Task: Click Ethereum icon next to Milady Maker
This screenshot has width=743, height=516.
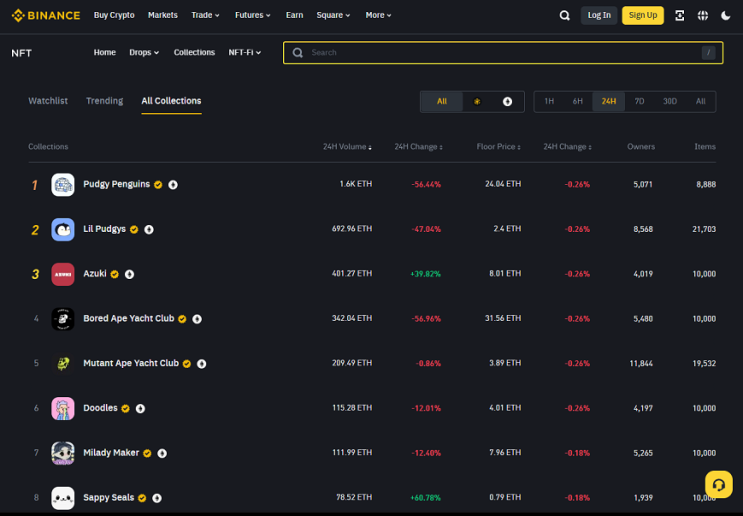Action: pyautogui.click(x=162, y=453)
